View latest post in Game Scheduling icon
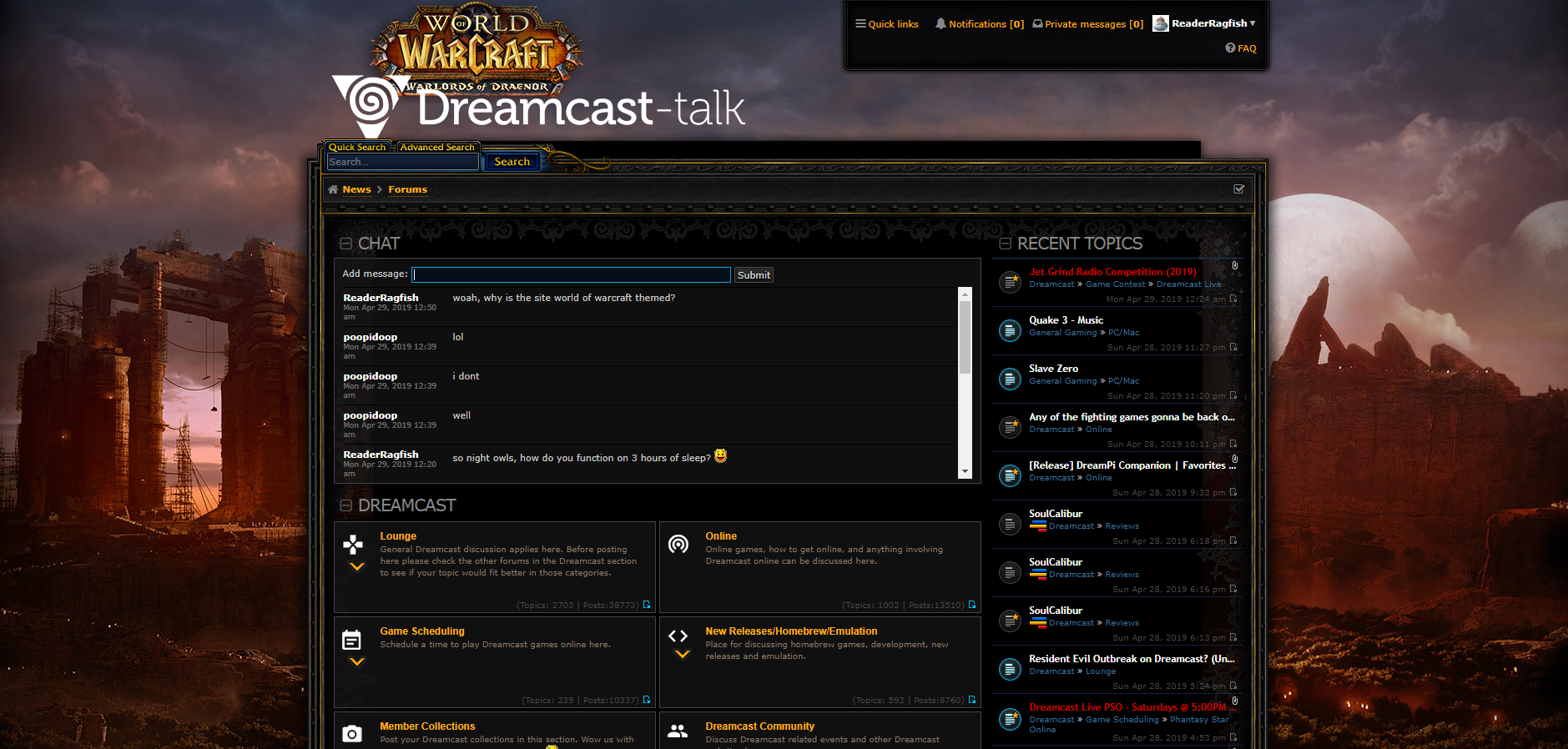The image size is (1568, 749). (647, 700)
